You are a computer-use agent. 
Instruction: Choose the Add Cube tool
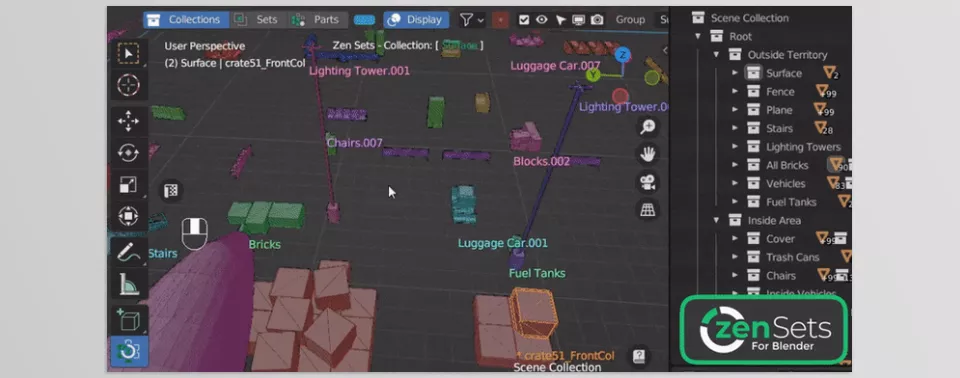pos(128,319)
